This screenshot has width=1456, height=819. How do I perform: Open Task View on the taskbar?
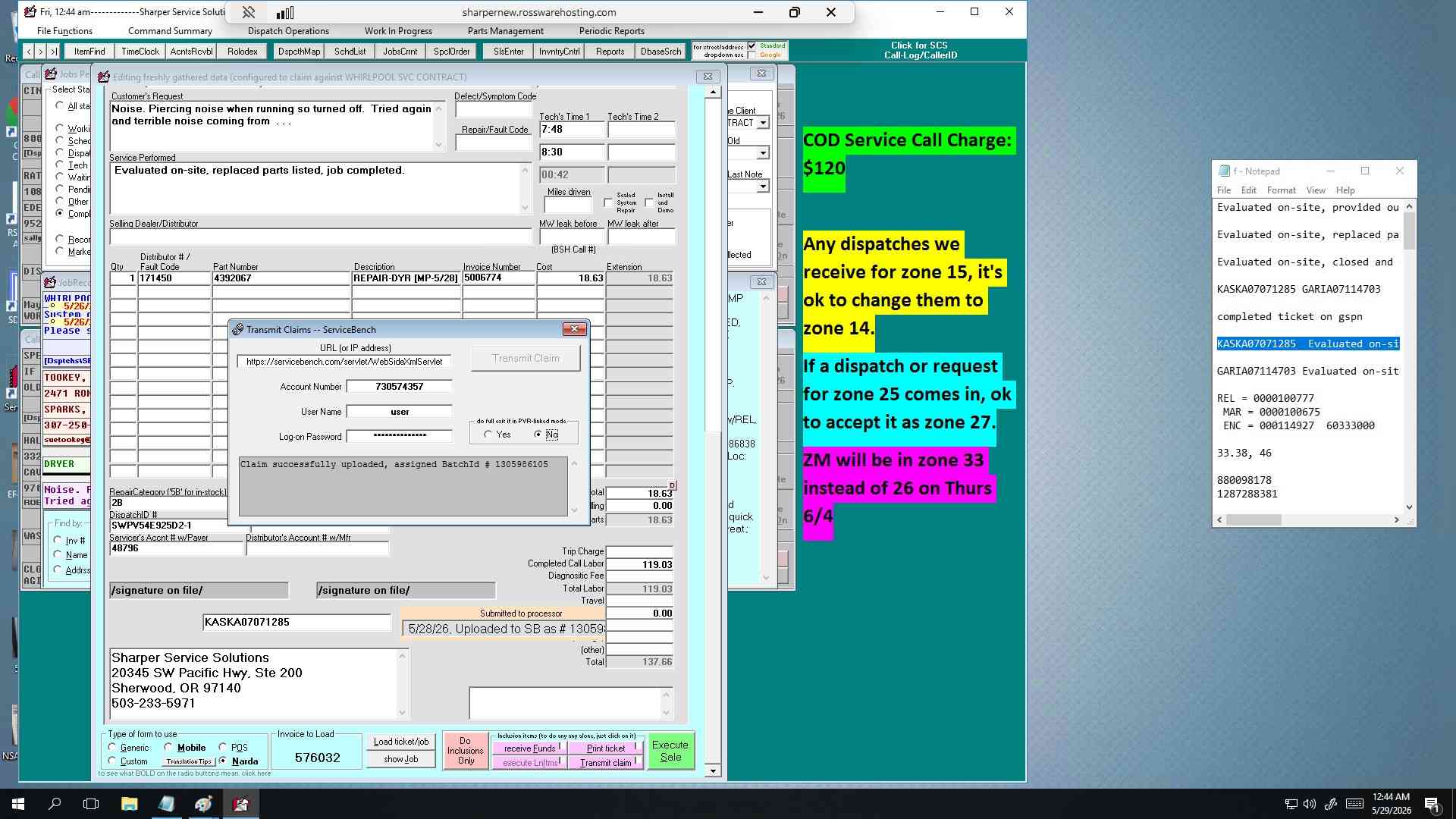tap(91, 804)
